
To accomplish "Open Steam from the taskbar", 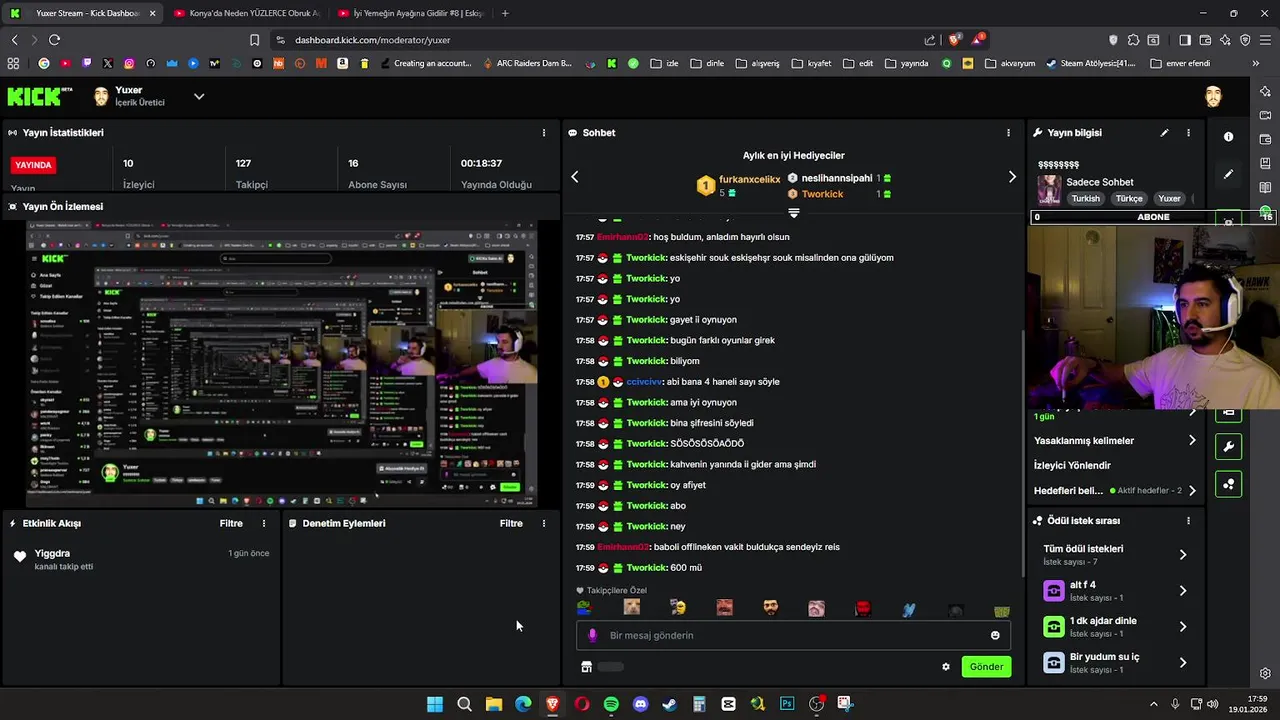I will (x=669, y=704).
